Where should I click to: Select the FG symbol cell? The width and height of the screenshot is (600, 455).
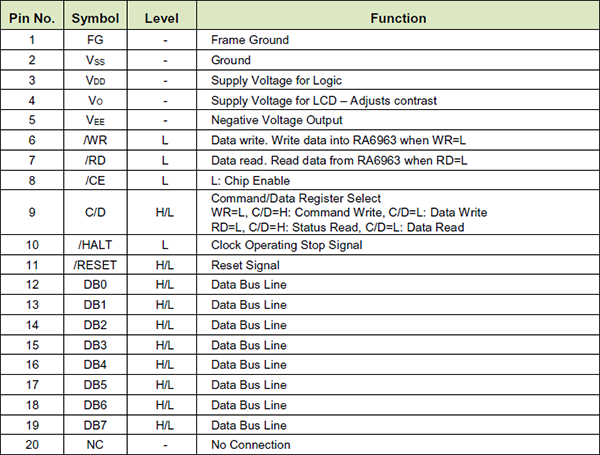coord(96,40)
